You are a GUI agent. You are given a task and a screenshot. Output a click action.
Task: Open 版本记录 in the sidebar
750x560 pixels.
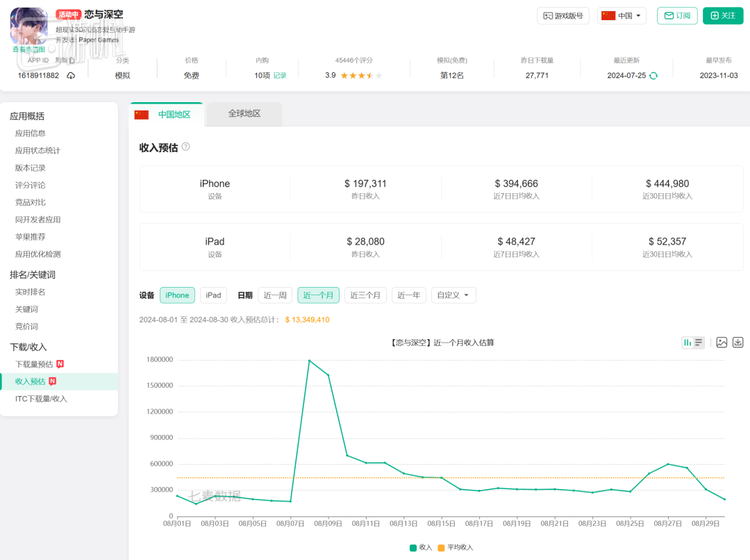click(x=30, y=168)
